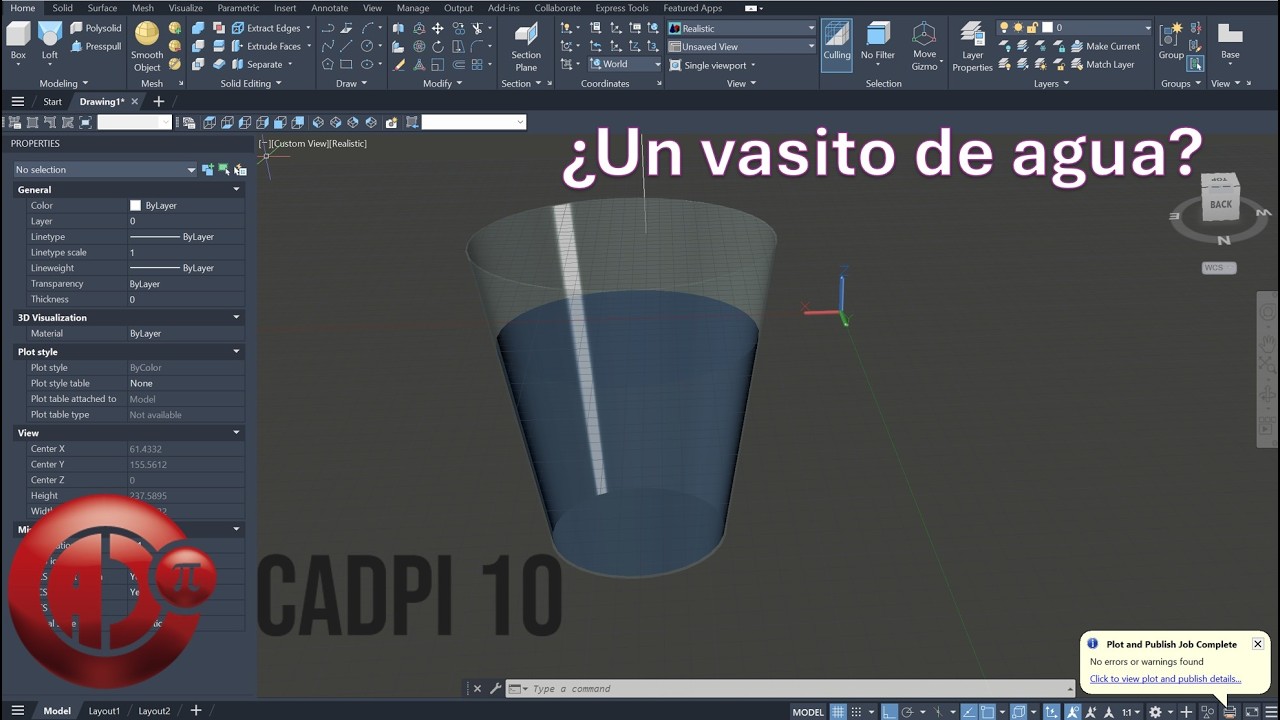This screenshot has width=1280, height=720.
Task: Collapse the 3D Visualization section
Action: click(x=237, y=317)
